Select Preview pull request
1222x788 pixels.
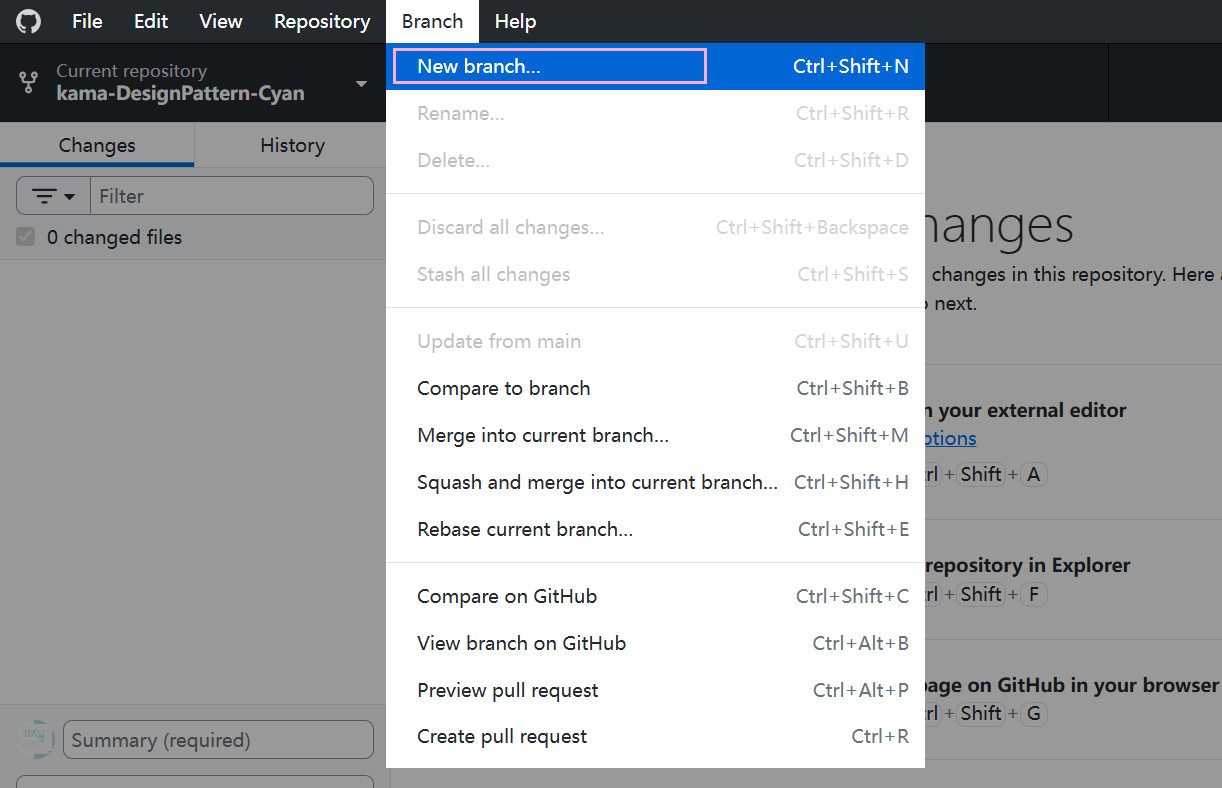point(655,690)
